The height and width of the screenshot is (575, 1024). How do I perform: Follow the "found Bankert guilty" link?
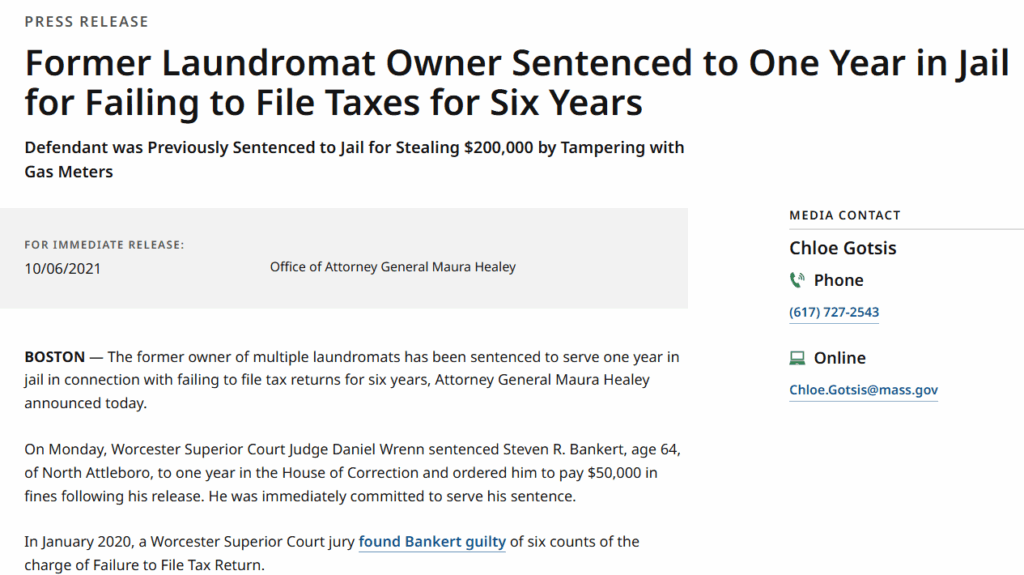click(432, 542)
